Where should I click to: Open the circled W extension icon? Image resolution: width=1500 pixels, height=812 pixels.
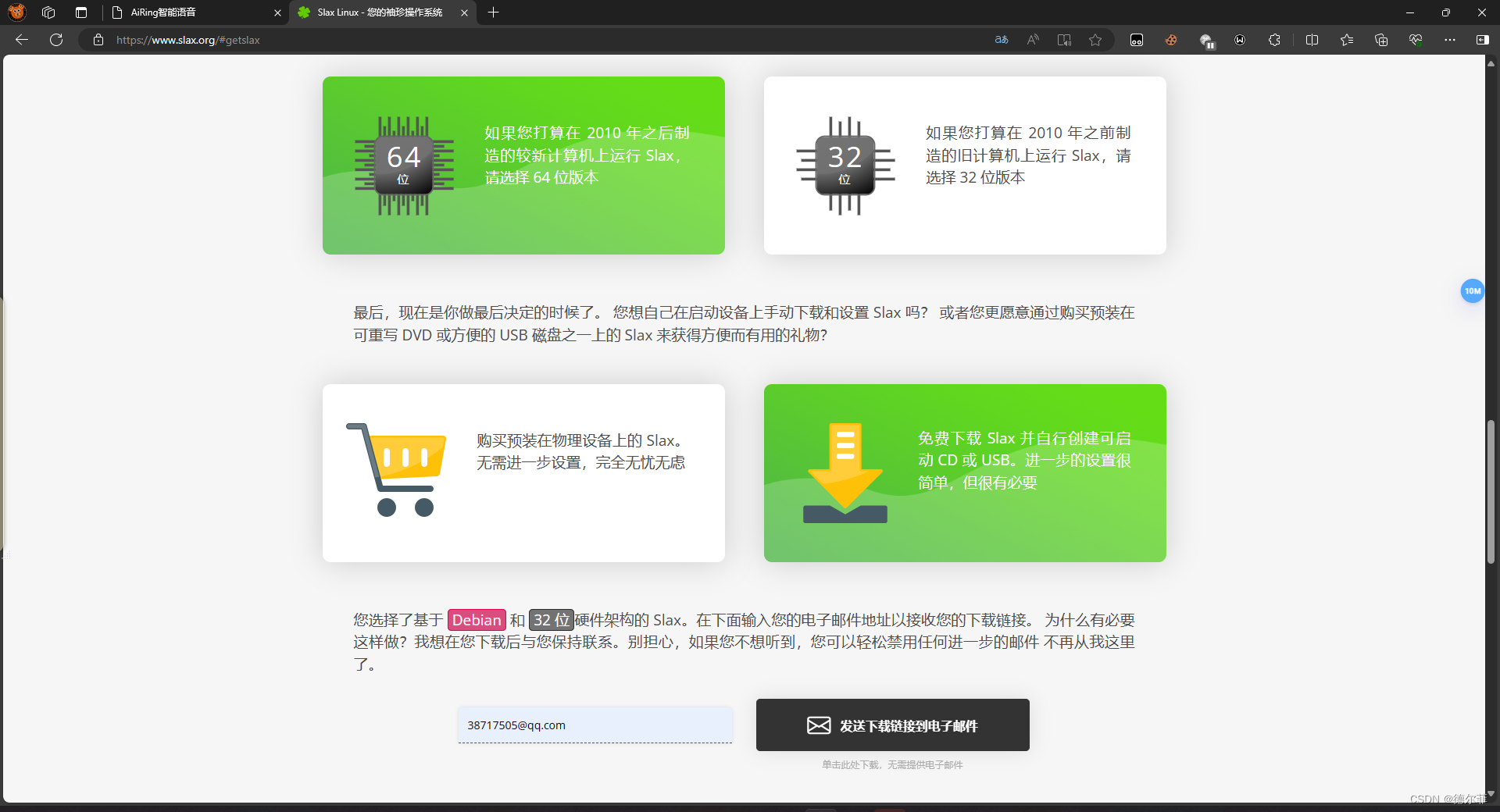[1240, 40]
